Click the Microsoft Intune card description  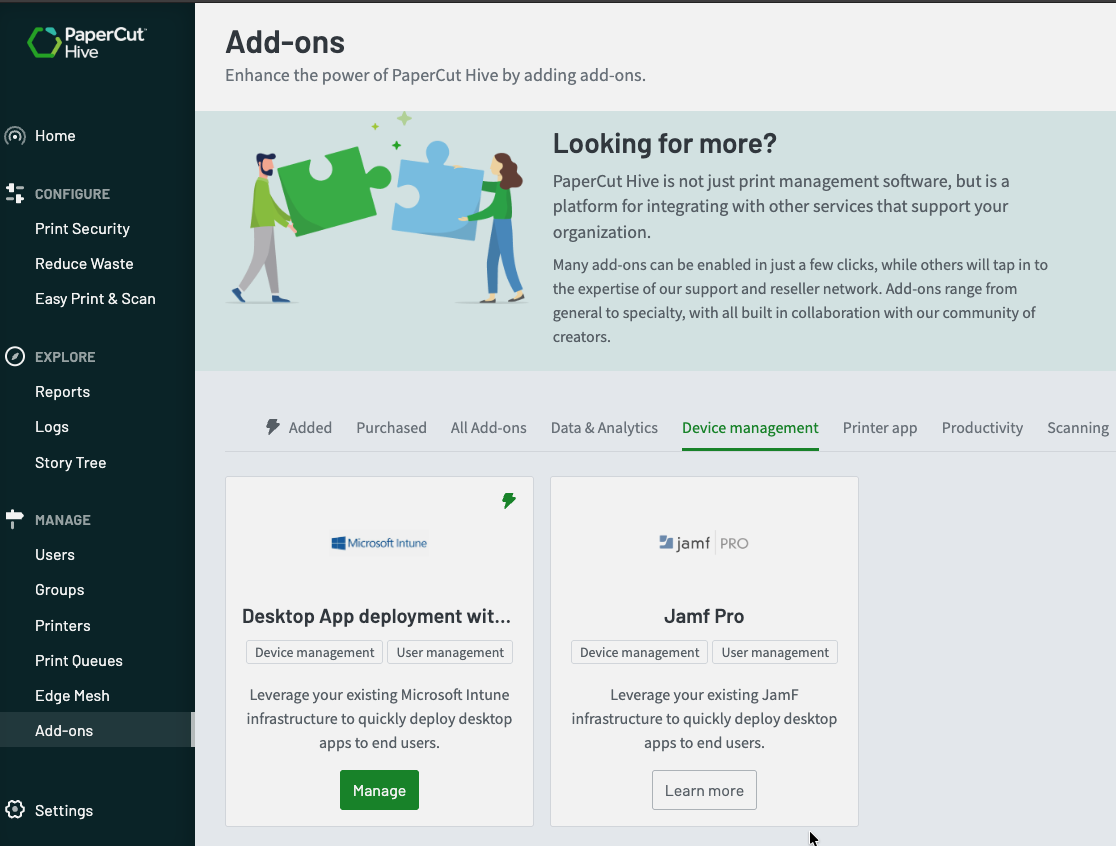pyautogui.click(x=379, y=719)
